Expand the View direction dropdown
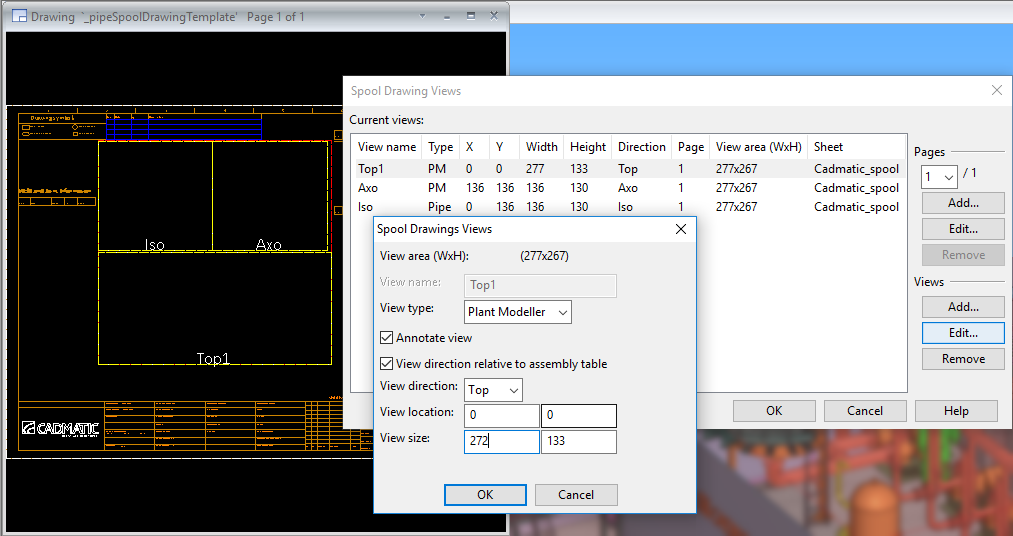The image size is (1013, 536). tap(494, 389)
